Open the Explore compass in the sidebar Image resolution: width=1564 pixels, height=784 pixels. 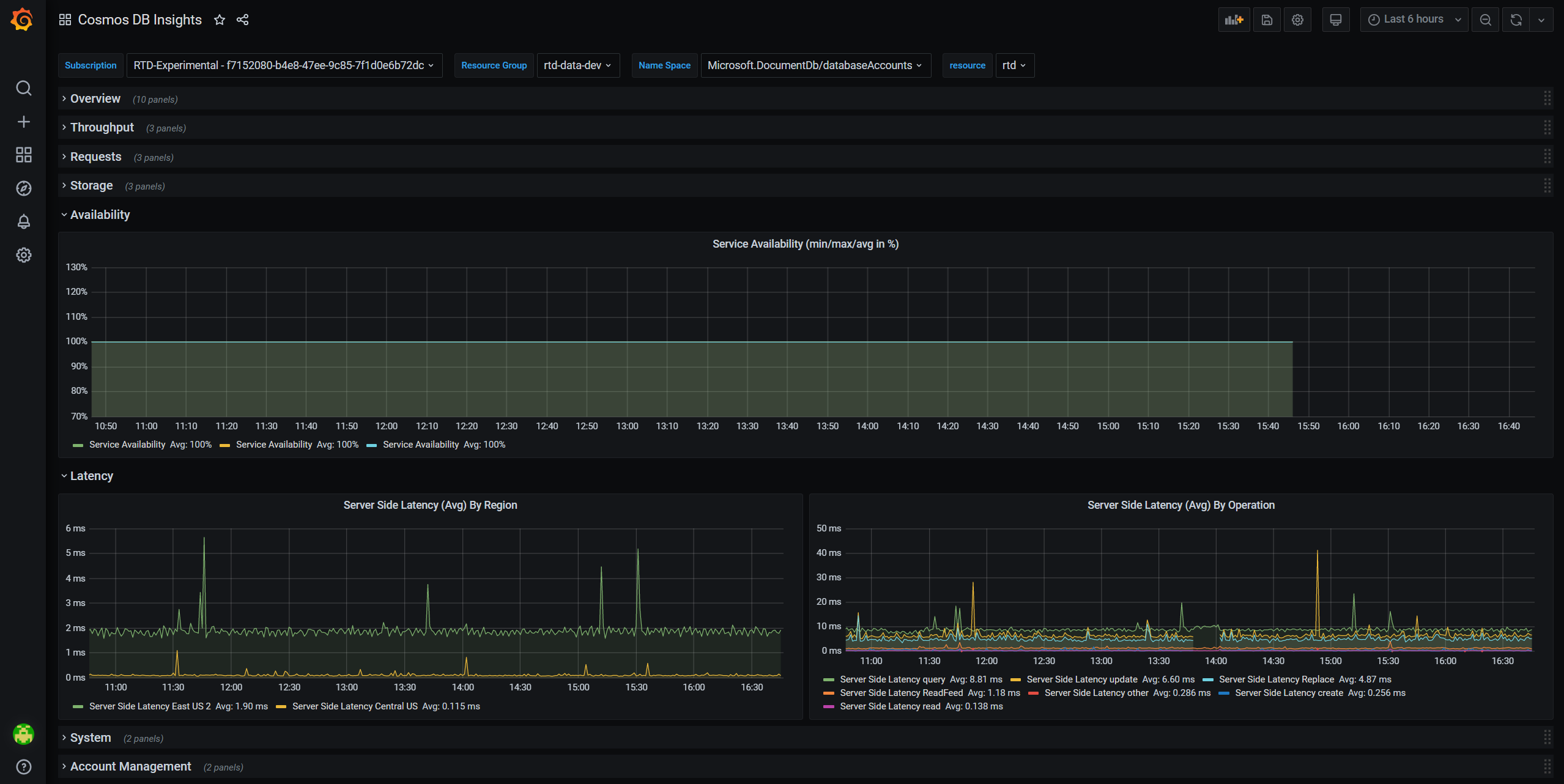pos(23,188)
